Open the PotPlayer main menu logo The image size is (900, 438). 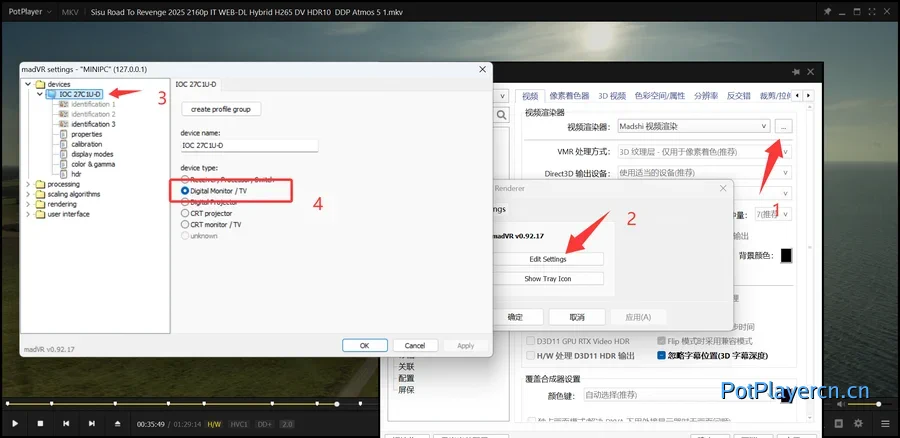point(29,11)
